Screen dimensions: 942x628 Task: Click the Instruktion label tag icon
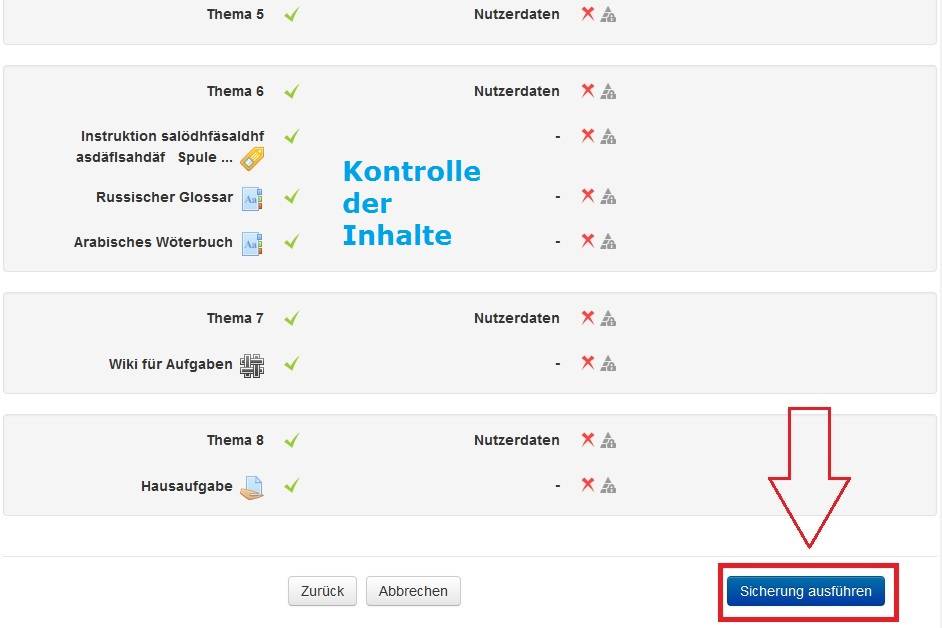coord(252,158)
